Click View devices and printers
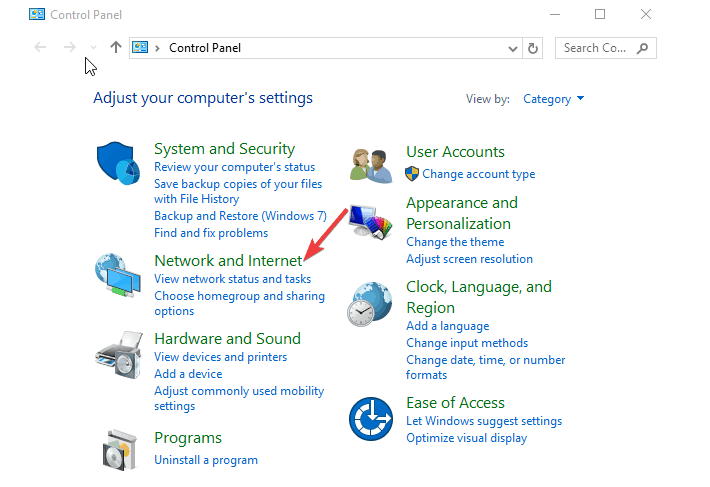Screen dimensions: 710x487 pyautogui.click(x=221, y=357)
